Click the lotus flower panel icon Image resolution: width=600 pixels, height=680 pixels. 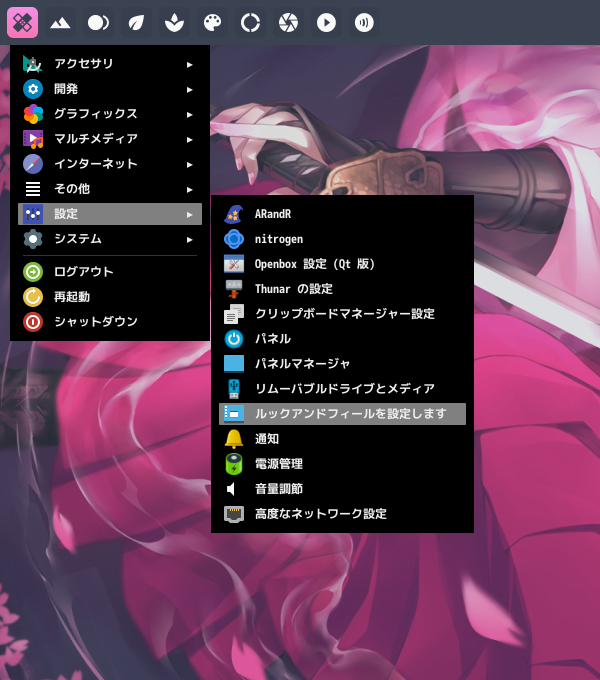pos(174,23)
